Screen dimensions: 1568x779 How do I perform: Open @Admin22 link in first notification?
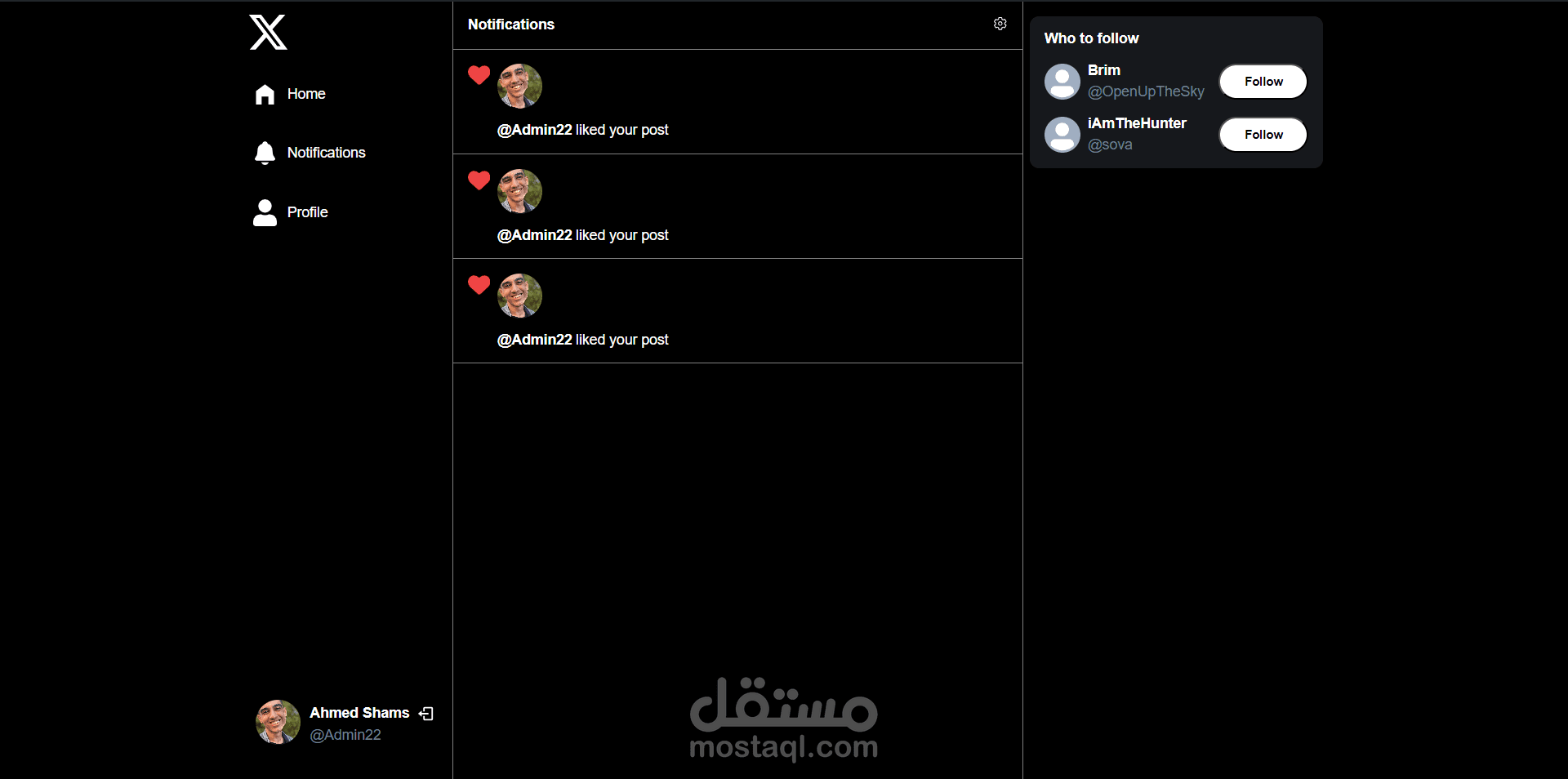[x=535, y=130]
